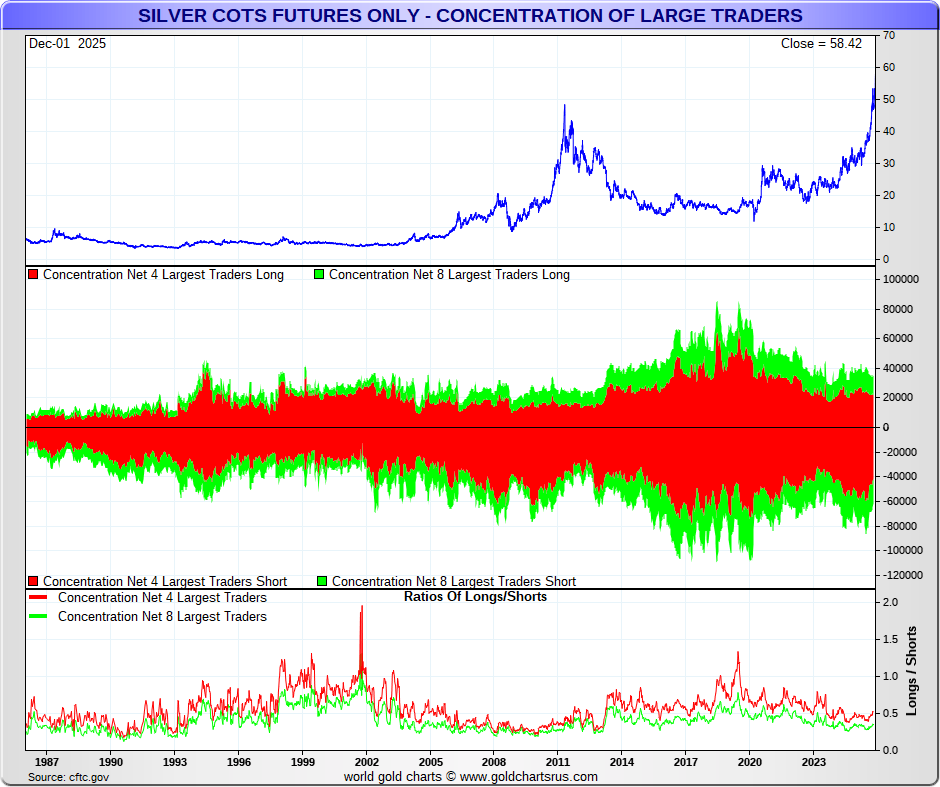Screen dimensions: 940x787
Task: Click the 2014 x-axis label
Action: tap(622, 762)
